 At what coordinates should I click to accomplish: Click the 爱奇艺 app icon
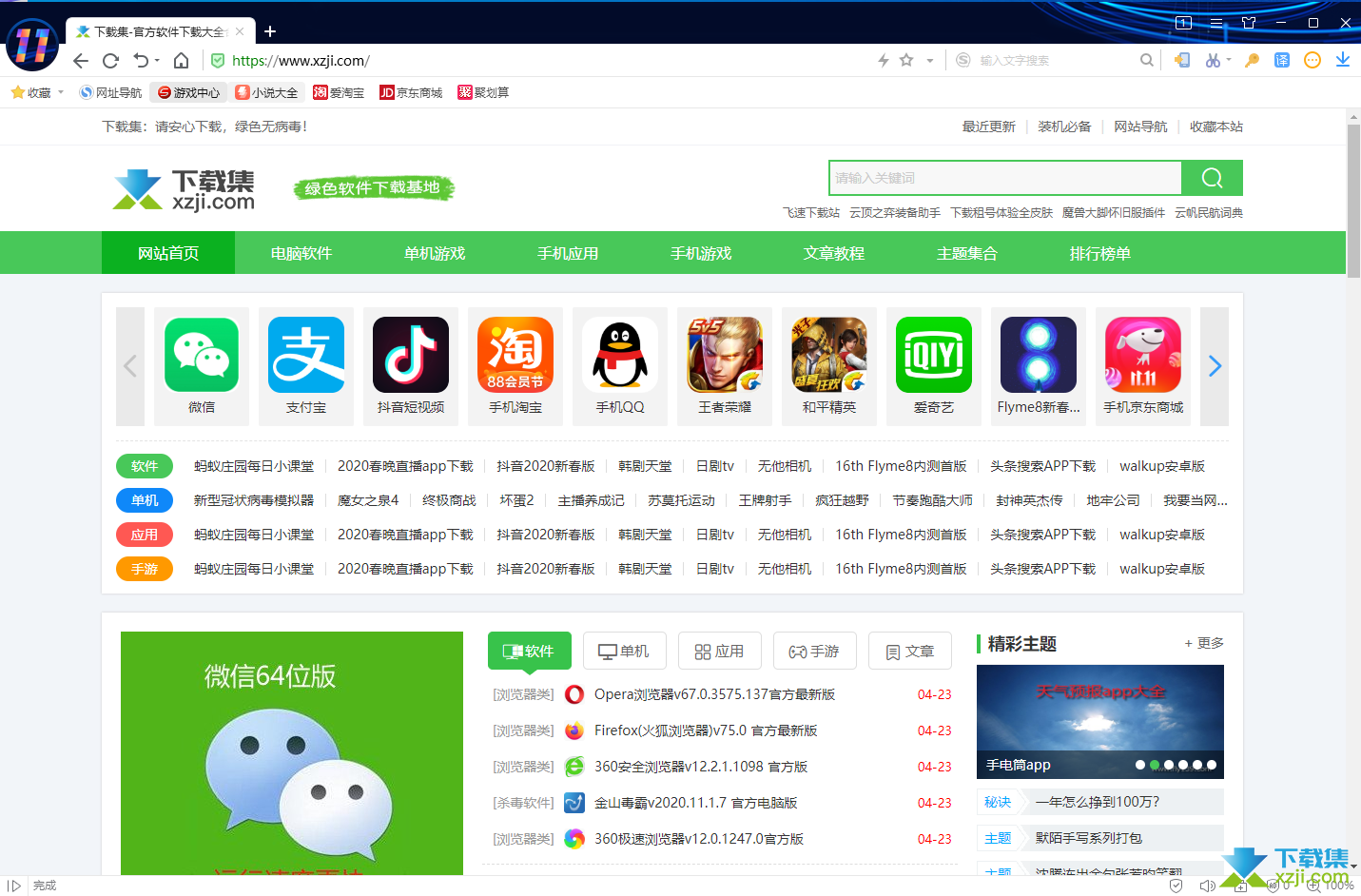click(x=934, y=355)
